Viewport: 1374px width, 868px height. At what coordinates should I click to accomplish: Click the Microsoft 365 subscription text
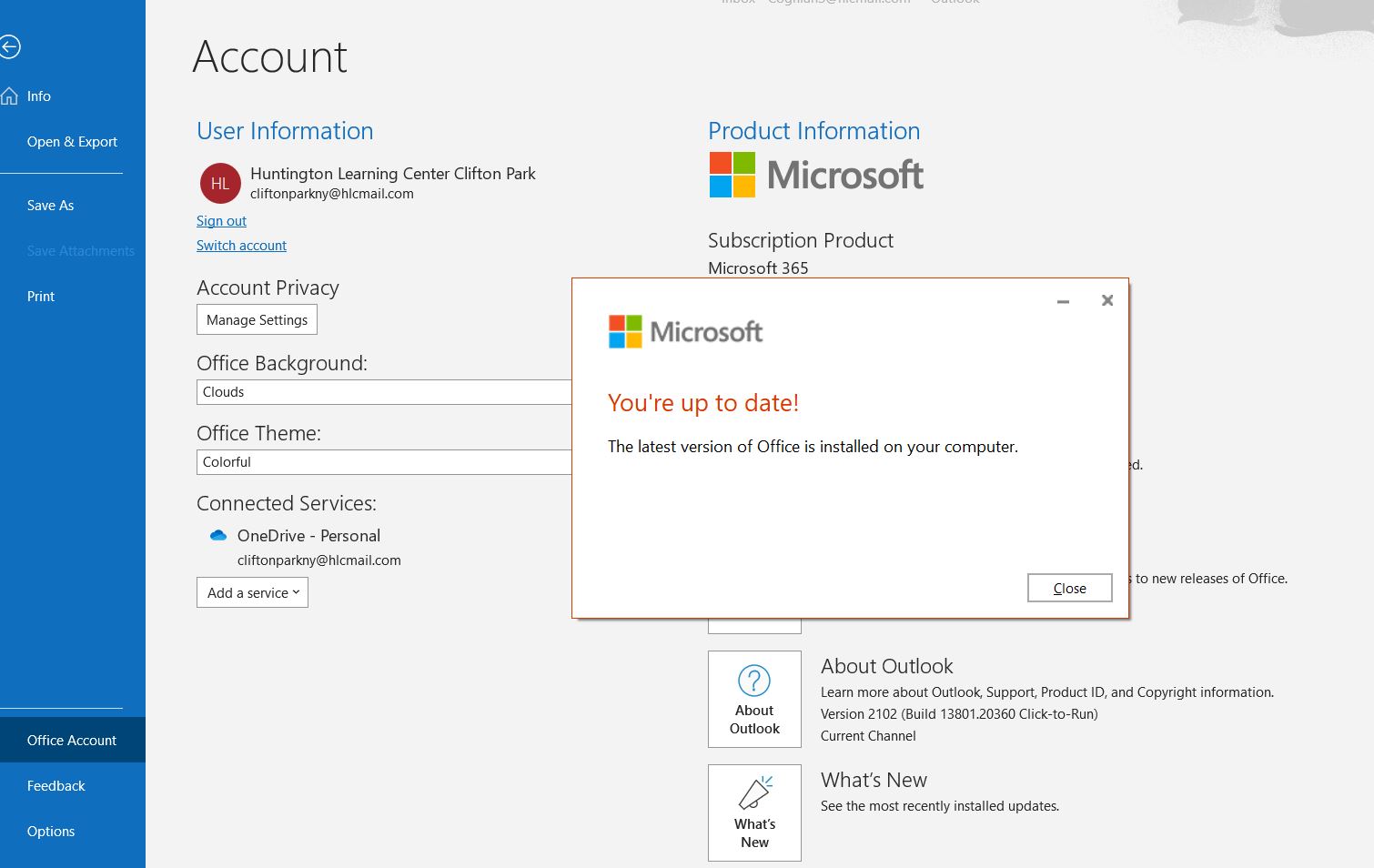click(x=758, y=268)
